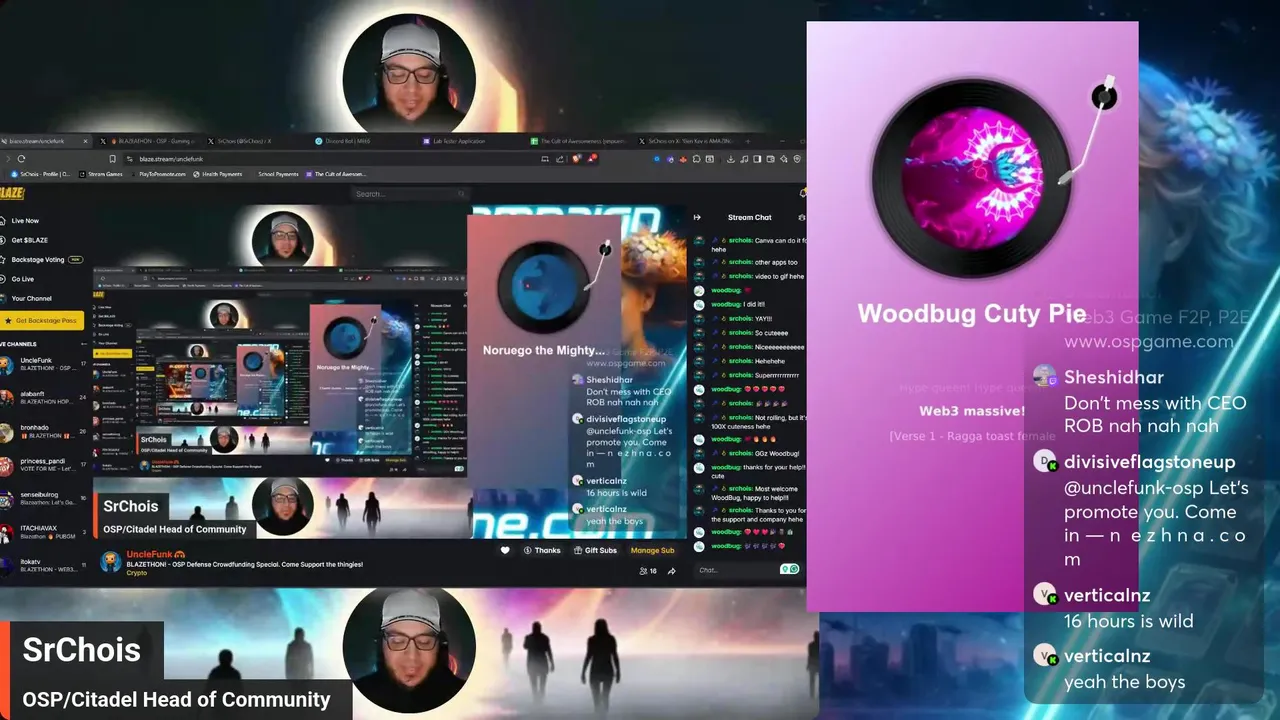Click the notification bell on Blaze

(x=803, y=193)
